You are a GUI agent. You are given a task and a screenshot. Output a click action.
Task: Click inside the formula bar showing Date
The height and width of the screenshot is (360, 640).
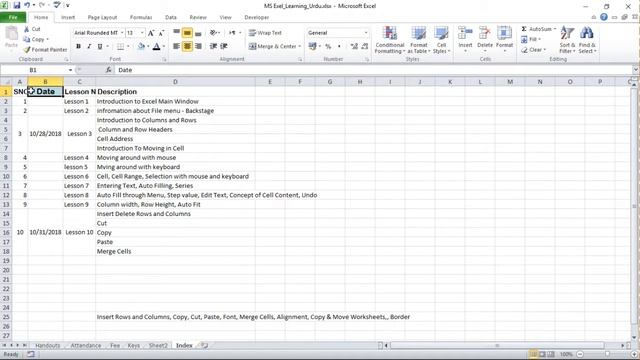(x=373, y=70)
